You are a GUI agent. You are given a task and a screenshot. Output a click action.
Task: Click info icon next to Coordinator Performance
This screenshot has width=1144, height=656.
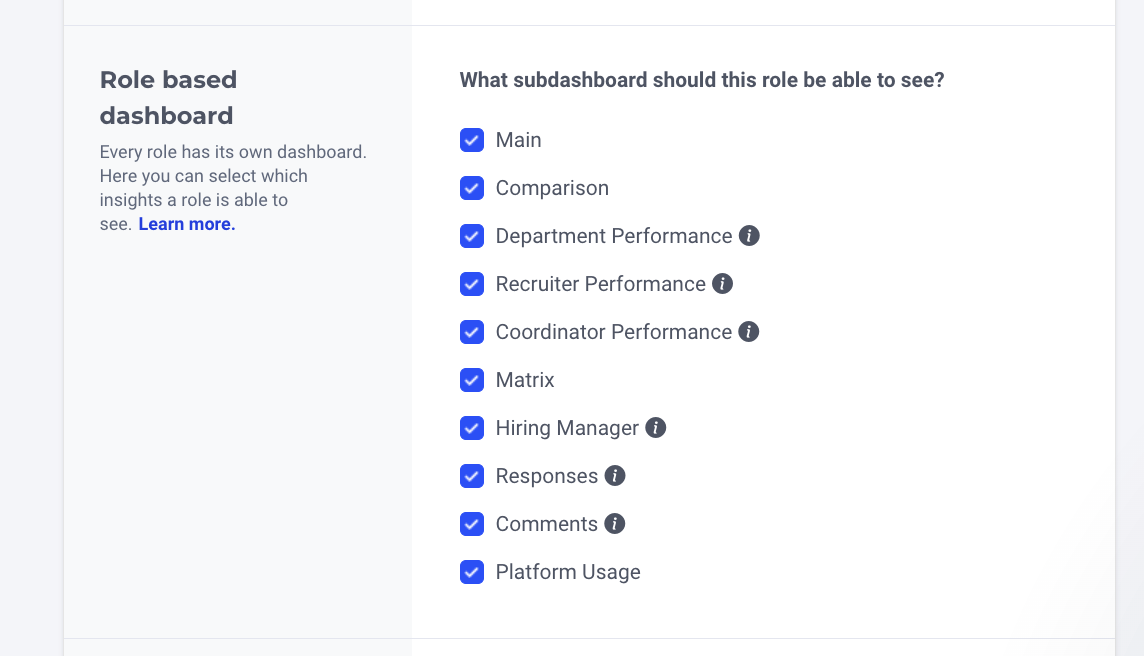pos(749,332)
